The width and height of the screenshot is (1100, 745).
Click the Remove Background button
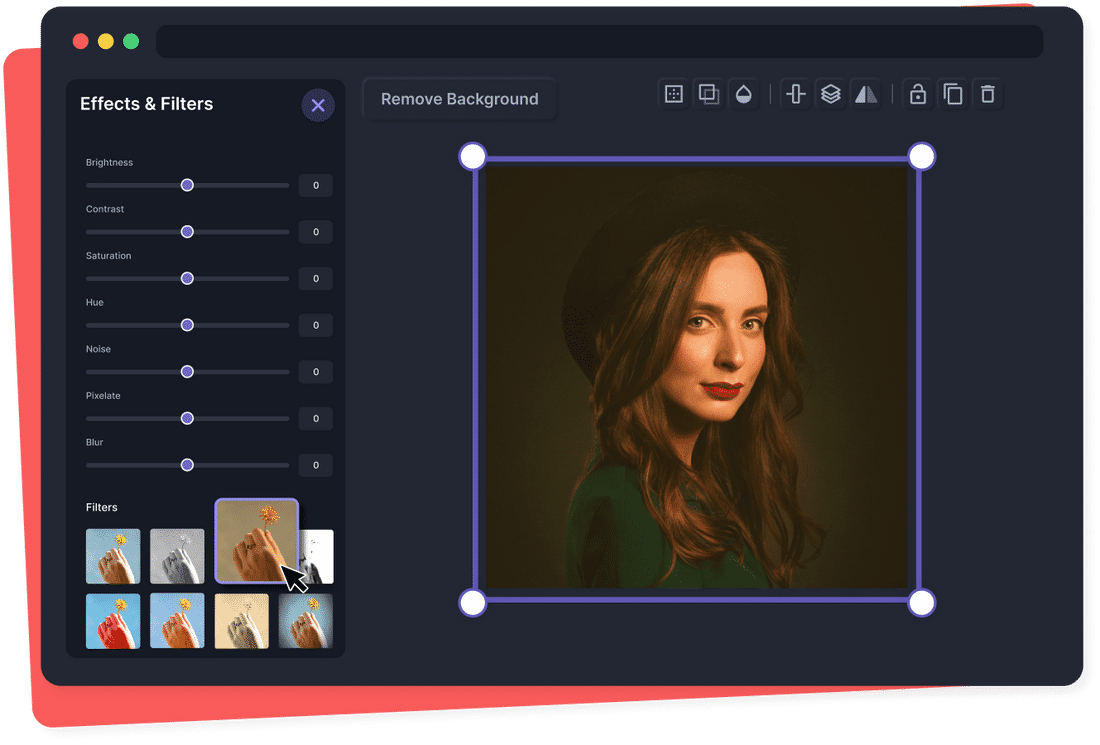(x=460, y=99)
